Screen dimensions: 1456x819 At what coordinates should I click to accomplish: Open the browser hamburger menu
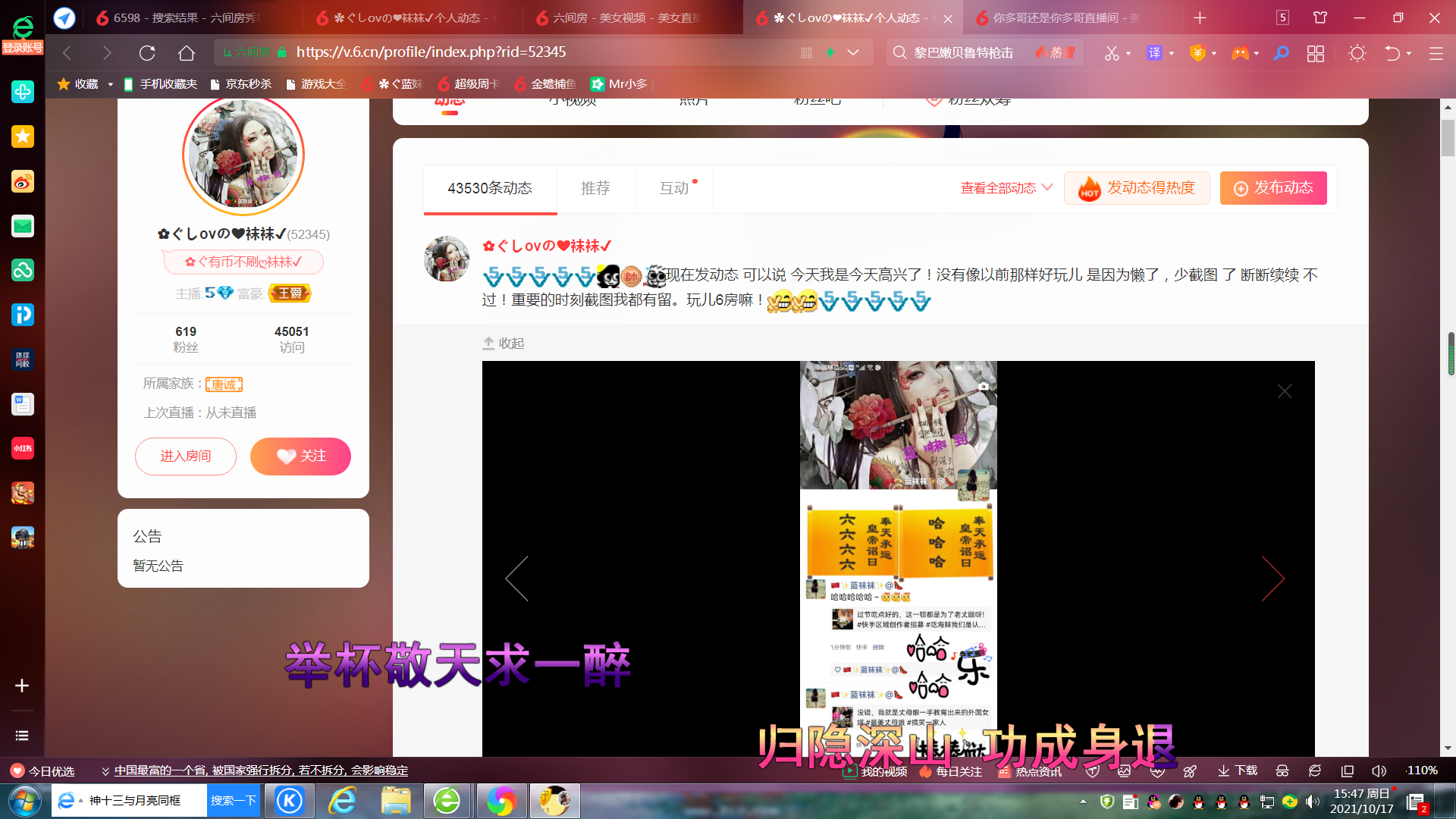pos(1436,53)
